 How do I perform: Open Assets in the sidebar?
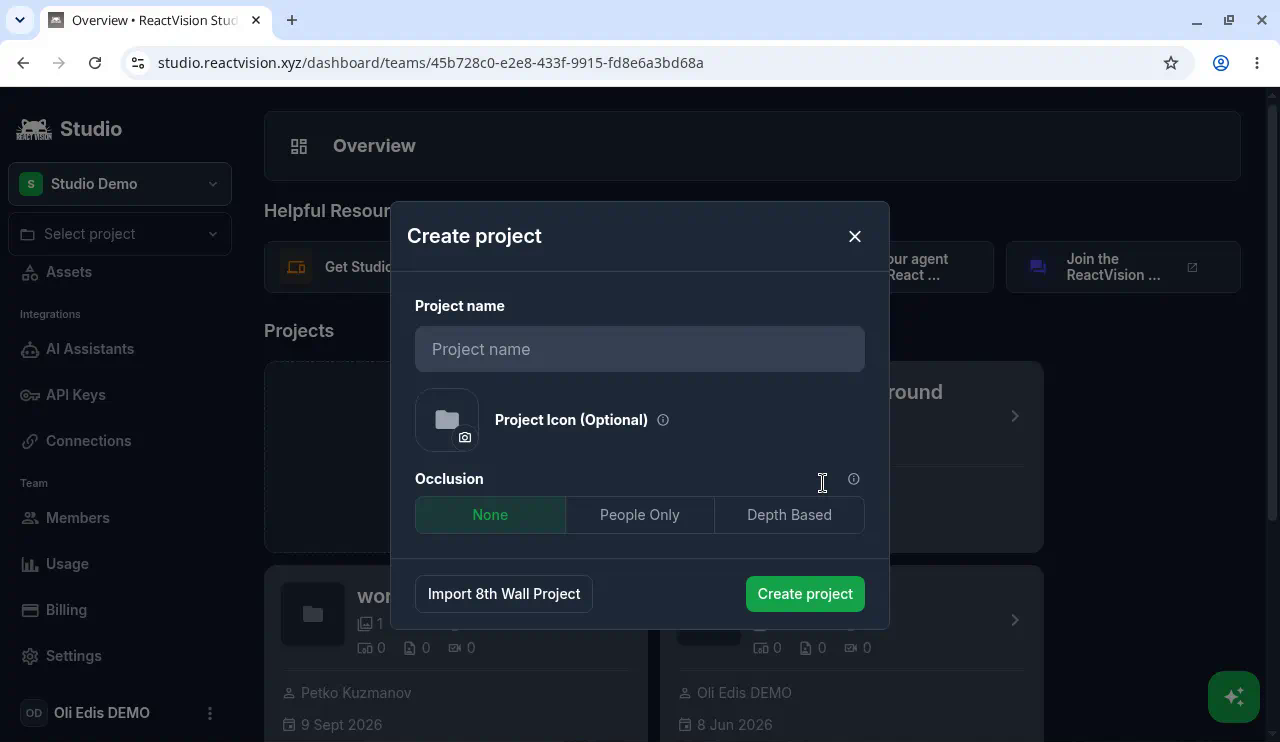pos(69,272)
